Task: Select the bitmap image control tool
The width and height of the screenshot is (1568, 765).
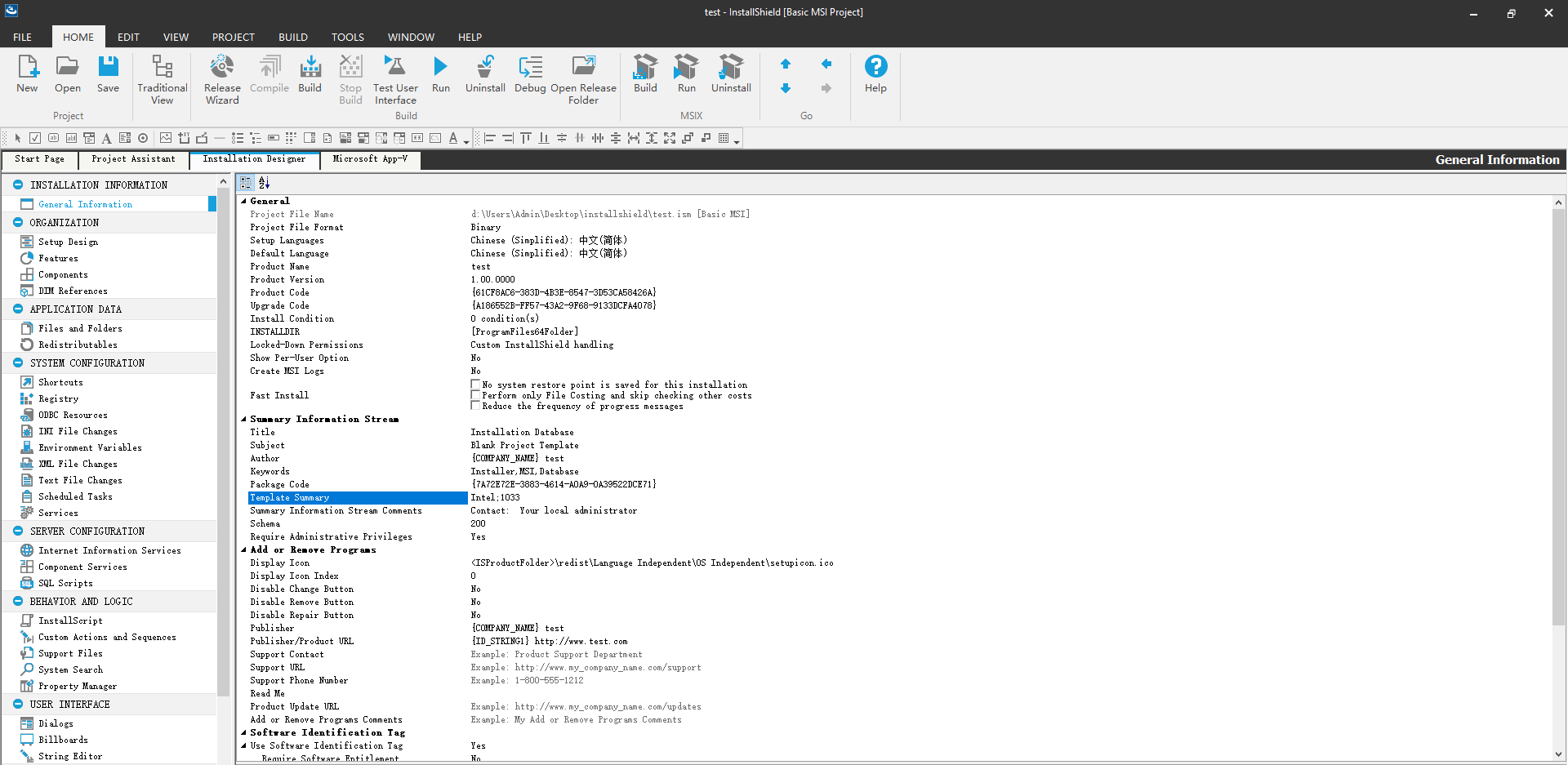Action: coord(166,138)
